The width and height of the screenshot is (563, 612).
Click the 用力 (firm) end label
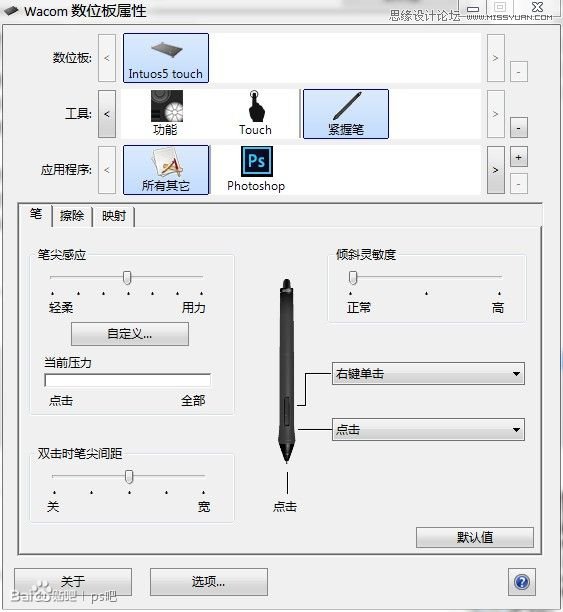(x=194, y=308)
